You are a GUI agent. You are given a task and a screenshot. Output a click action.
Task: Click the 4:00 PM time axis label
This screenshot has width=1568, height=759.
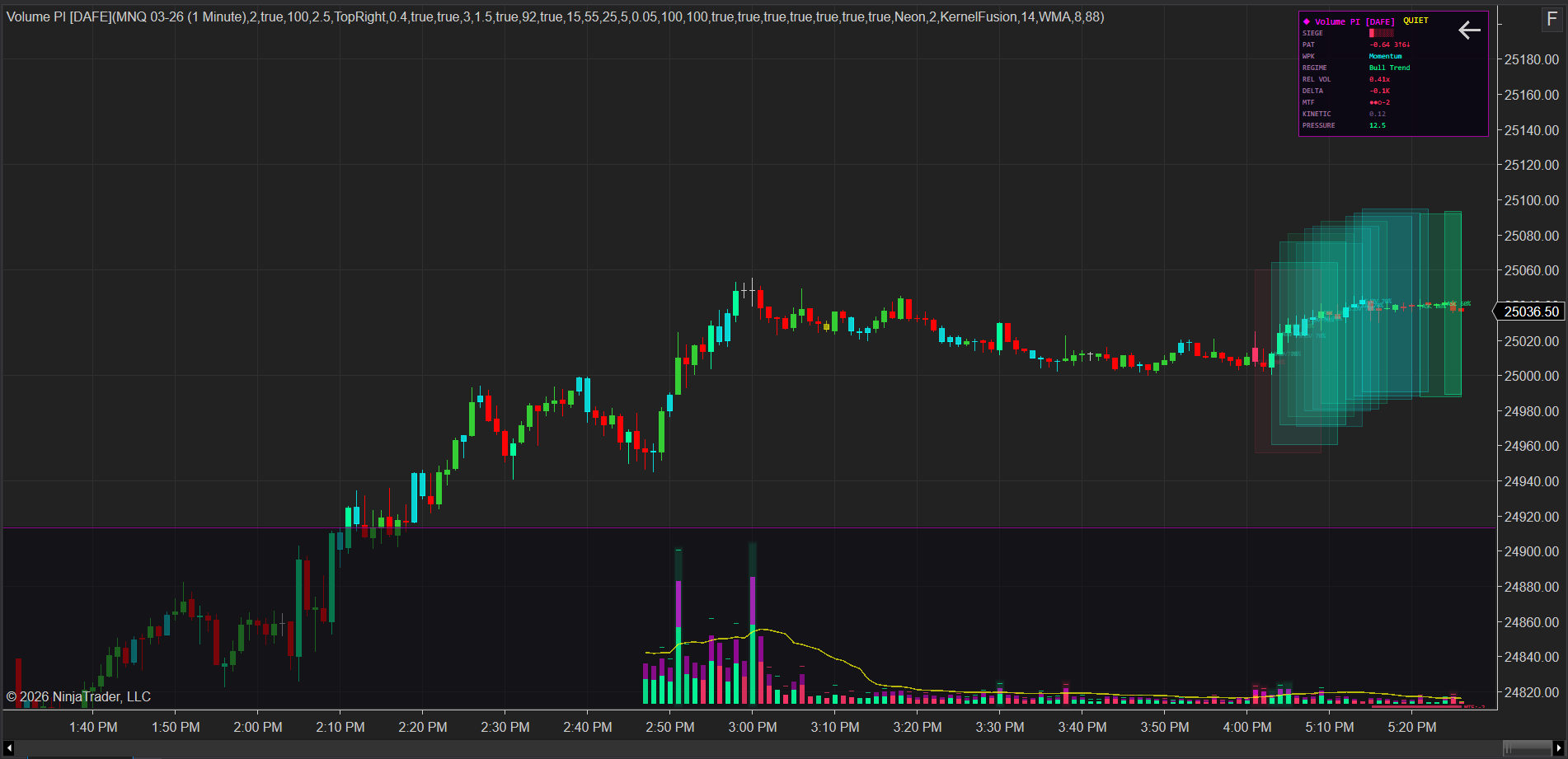(x=1247, y=727)
